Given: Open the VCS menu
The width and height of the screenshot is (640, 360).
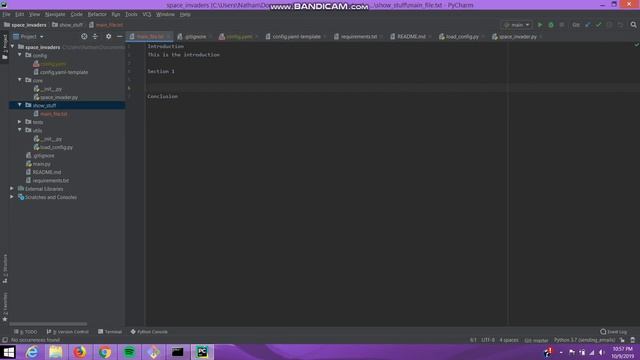Looking at the screenshot, I should (147, 14).
